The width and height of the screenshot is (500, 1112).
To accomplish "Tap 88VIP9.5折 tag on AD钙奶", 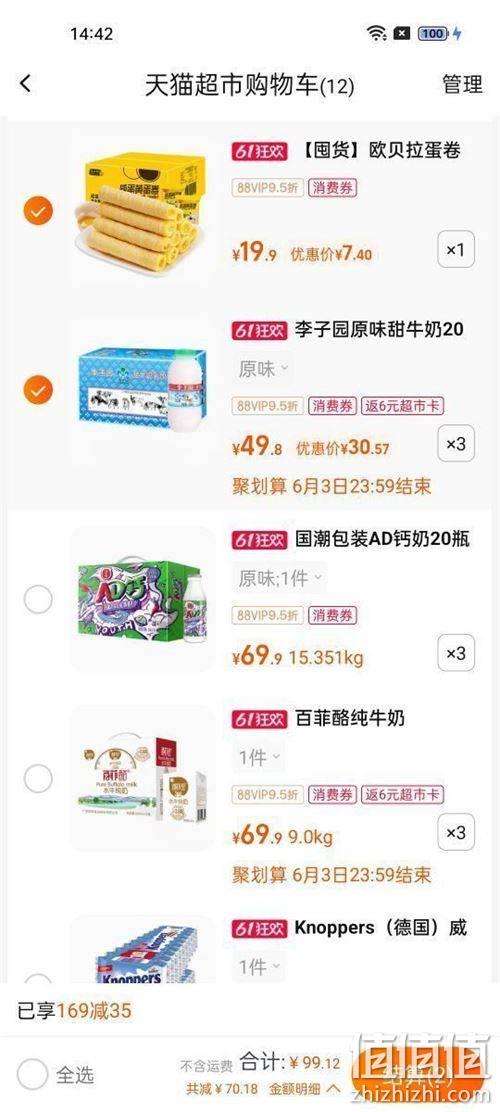I will pos(268,615).
